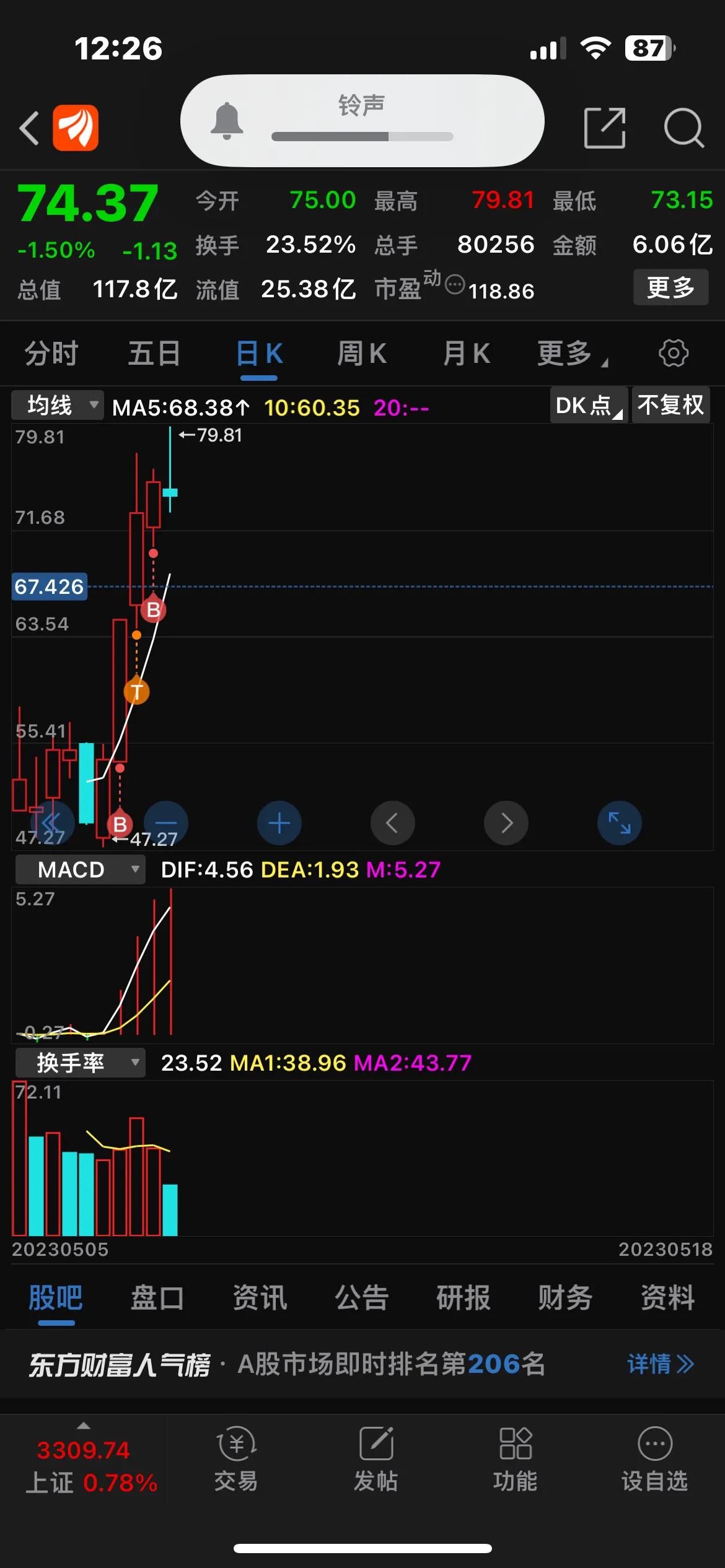Open the 公告 tab
The image size is (725, 1568).
(x=362, y=1297)
